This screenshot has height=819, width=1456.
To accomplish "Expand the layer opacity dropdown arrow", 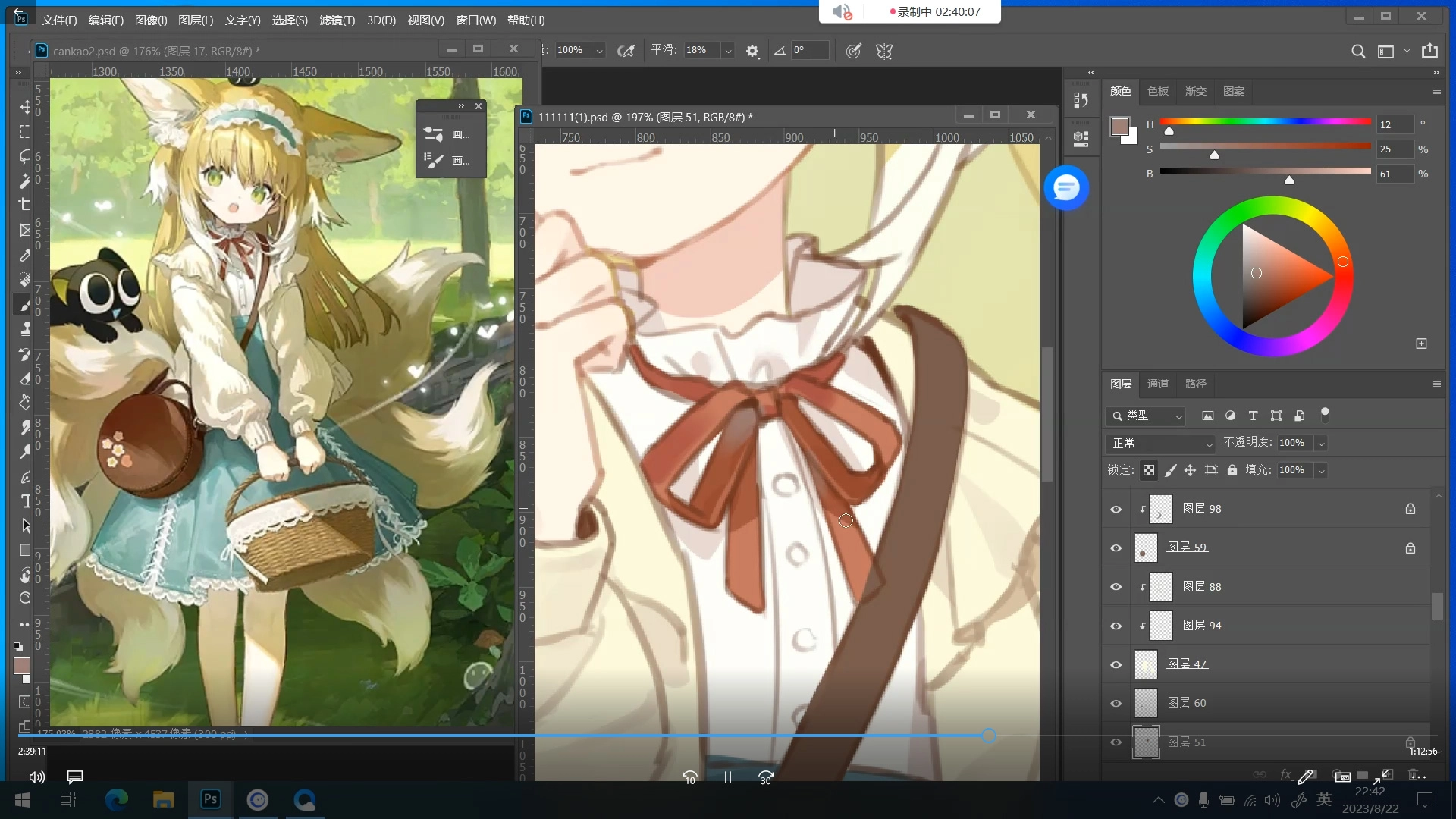I will coord(1321,443).
